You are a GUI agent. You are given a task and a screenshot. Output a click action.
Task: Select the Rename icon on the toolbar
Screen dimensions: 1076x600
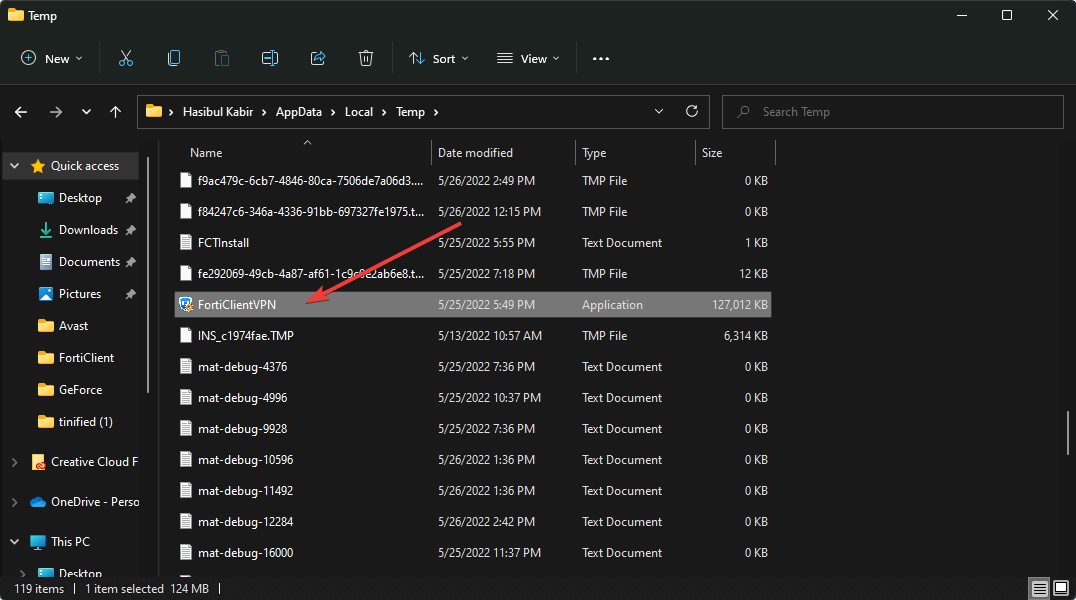click(269, 58)
